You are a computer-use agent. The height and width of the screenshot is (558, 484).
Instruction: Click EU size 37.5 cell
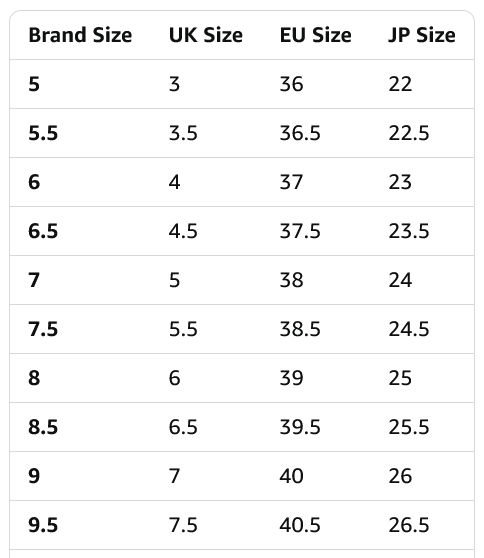300,231
